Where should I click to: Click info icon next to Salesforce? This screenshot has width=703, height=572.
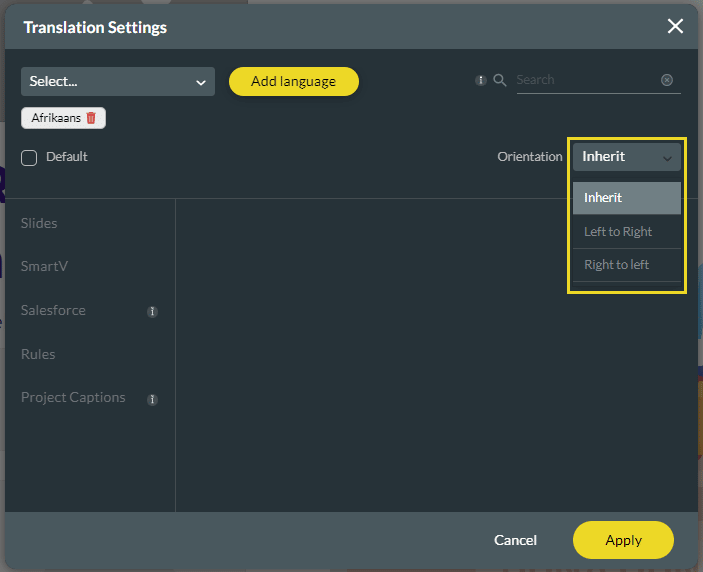[x=152, y=312]
